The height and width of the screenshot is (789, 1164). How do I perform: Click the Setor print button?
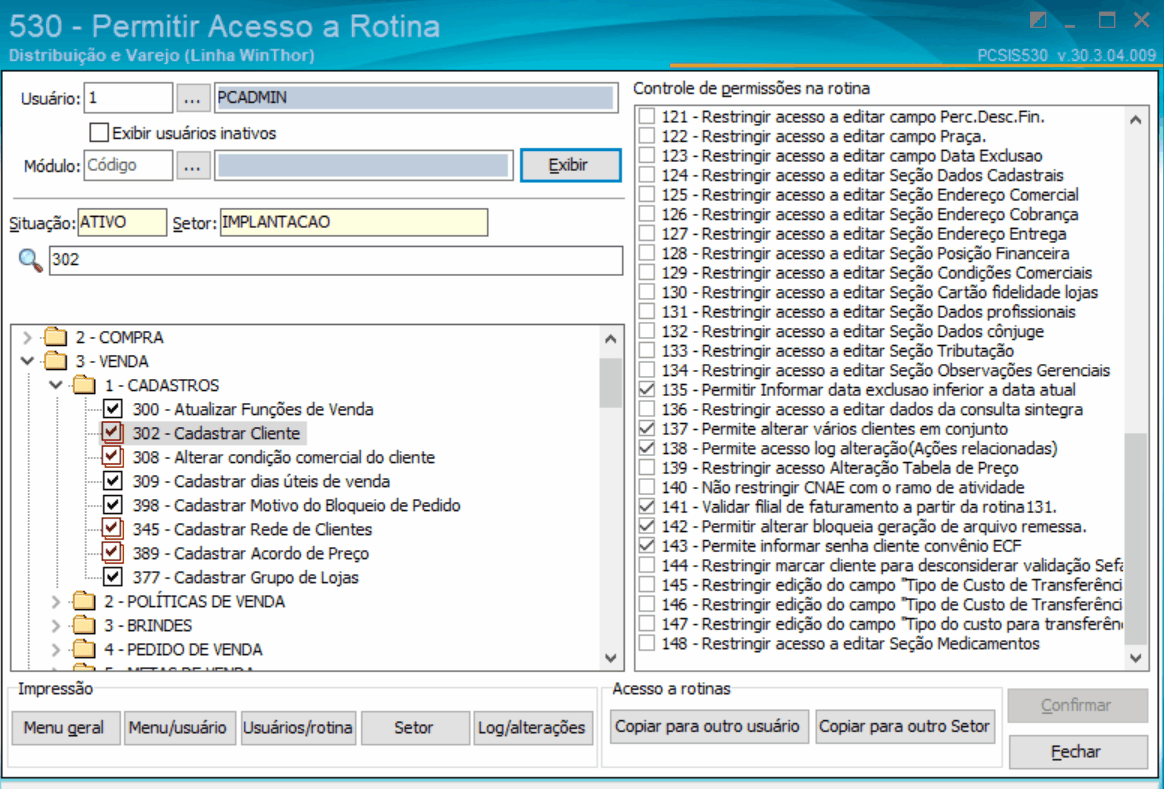click(414, 727)
